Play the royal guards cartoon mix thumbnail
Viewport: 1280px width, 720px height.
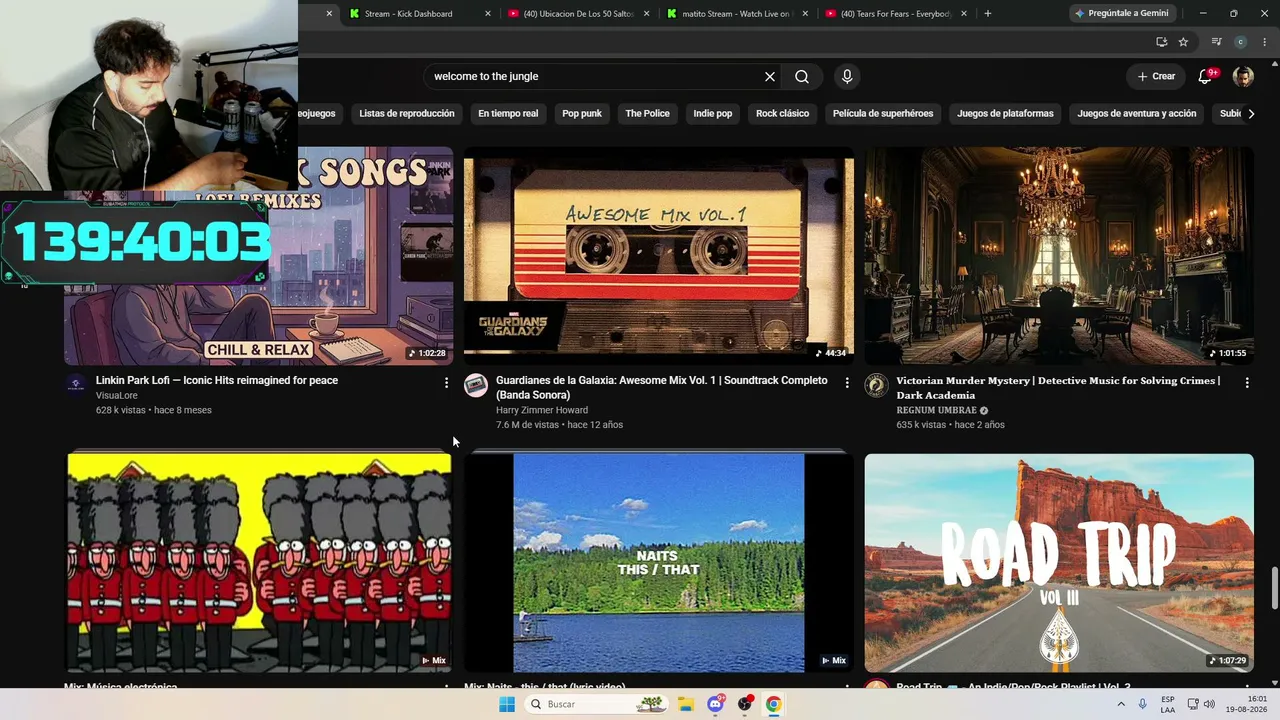coord(259,563)
